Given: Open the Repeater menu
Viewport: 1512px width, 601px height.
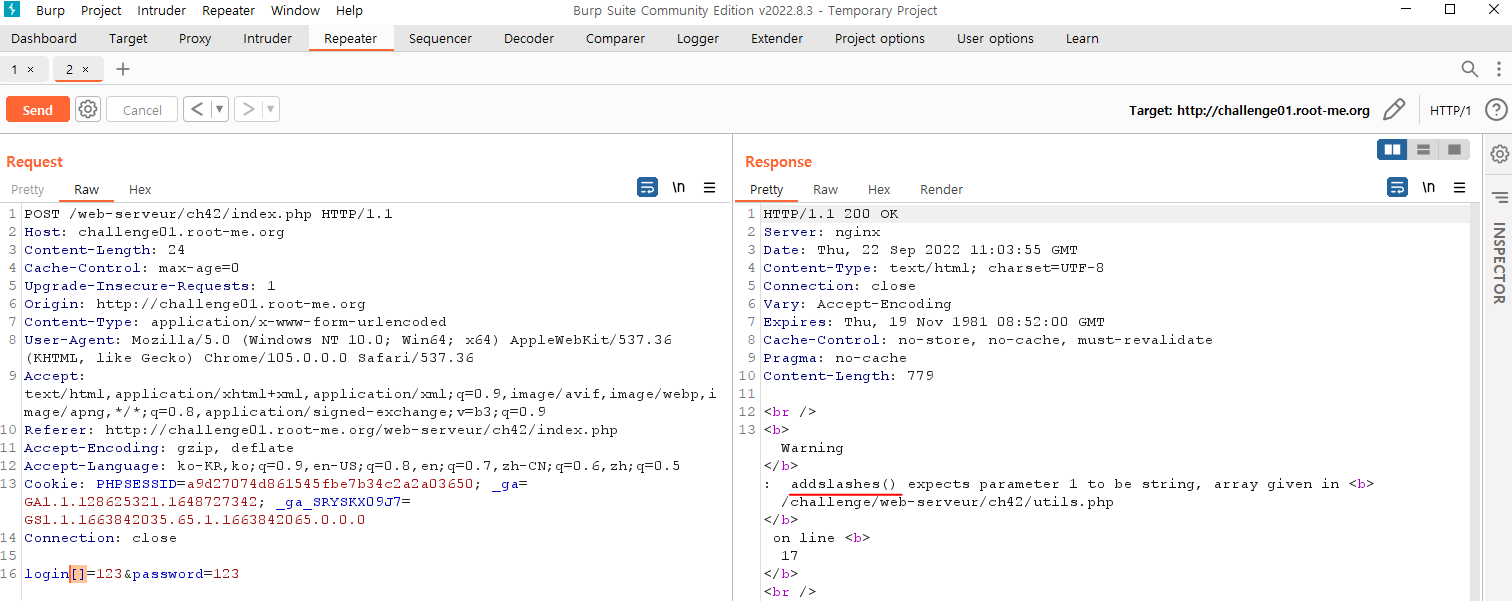Looking at the screenshot, I should point(228,10).
